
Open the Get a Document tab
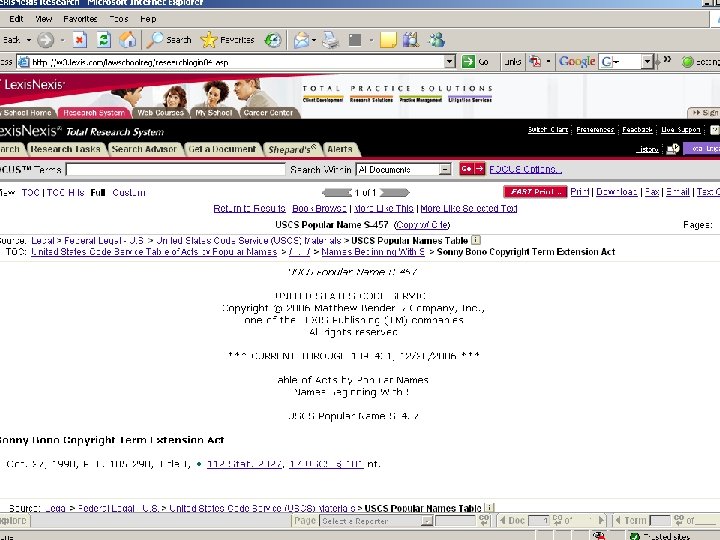pyautogui.click(x=222, y=149)
